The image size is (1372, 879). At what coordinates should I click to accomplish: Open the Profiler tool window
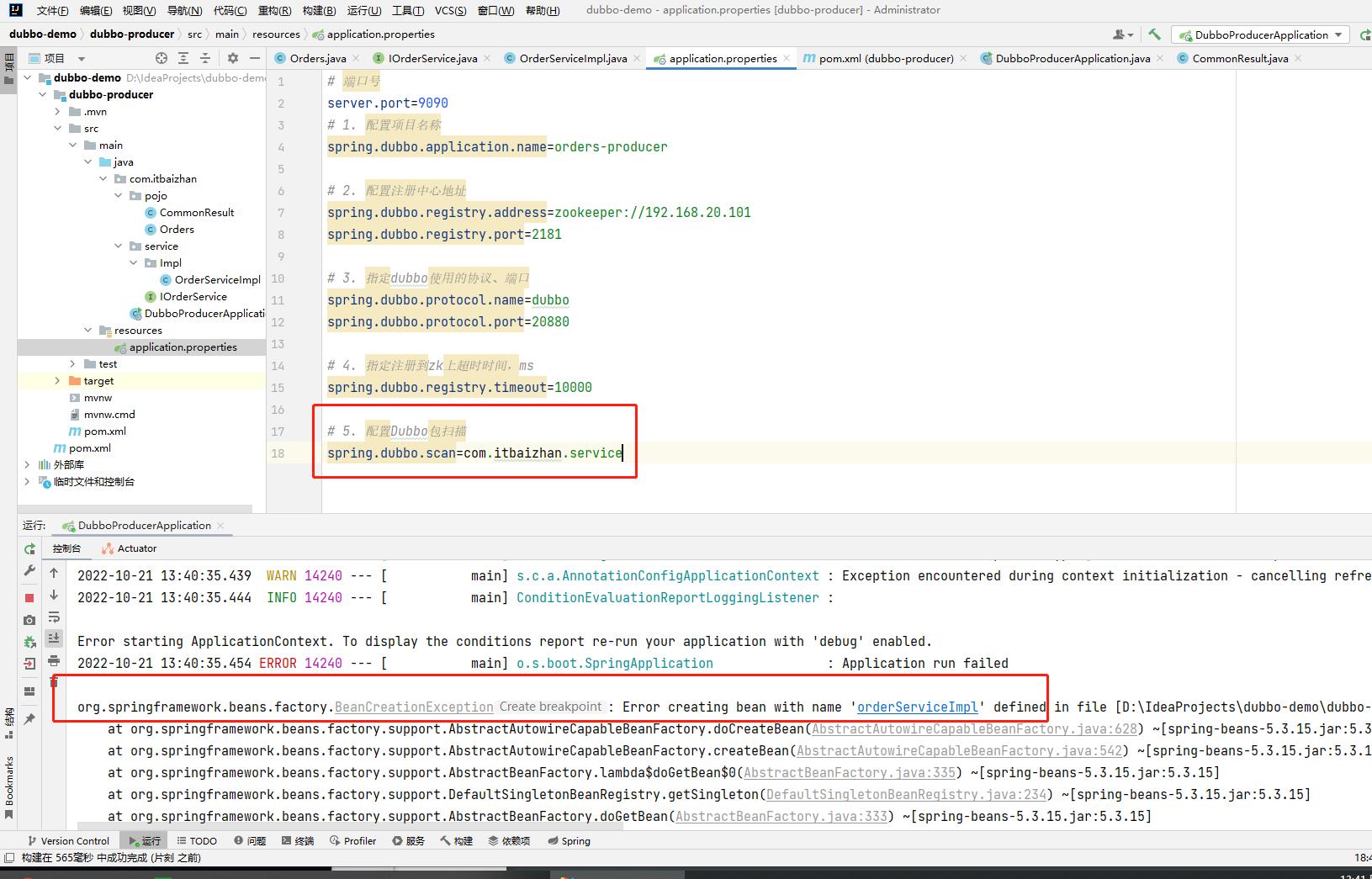[x=353, y=840]
